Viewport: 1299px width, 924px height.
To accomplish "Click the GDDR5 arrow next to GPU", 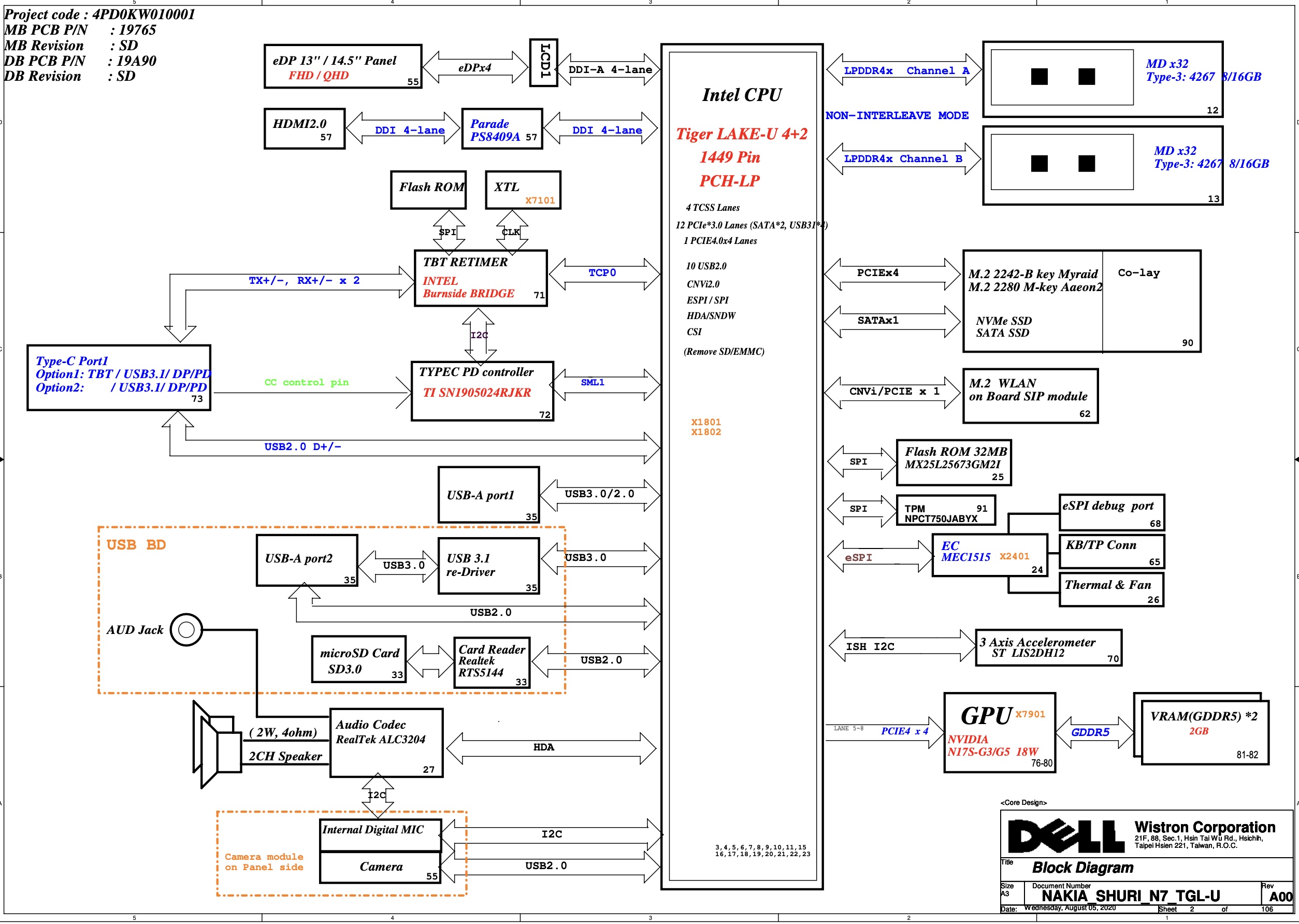I will click(x=1094, y=732).
